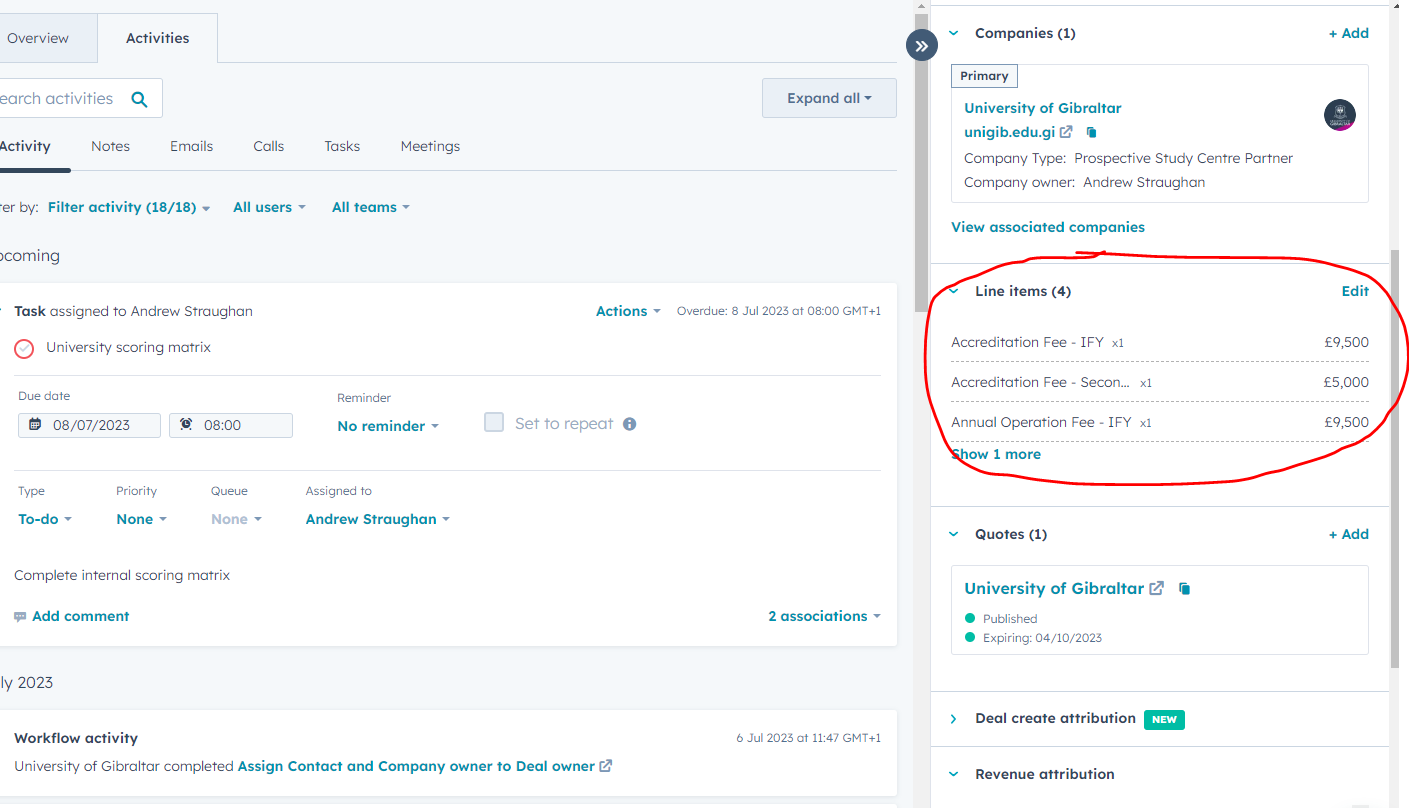
Task: Collapse the right sidebar with double-arrow icon
Action: (921, 46)
